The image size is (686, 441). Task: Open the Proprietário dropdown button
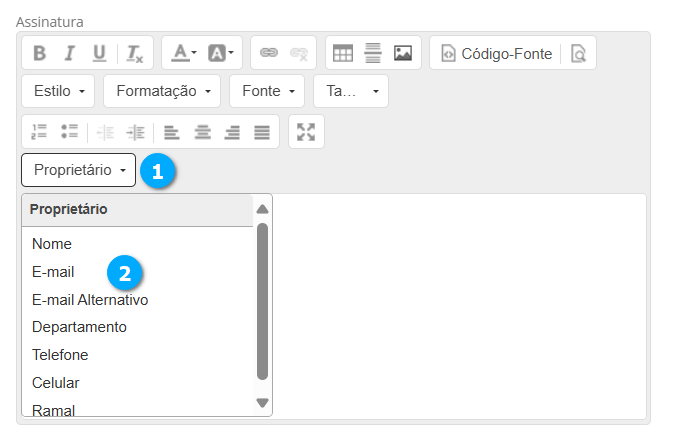pos(78,170)
